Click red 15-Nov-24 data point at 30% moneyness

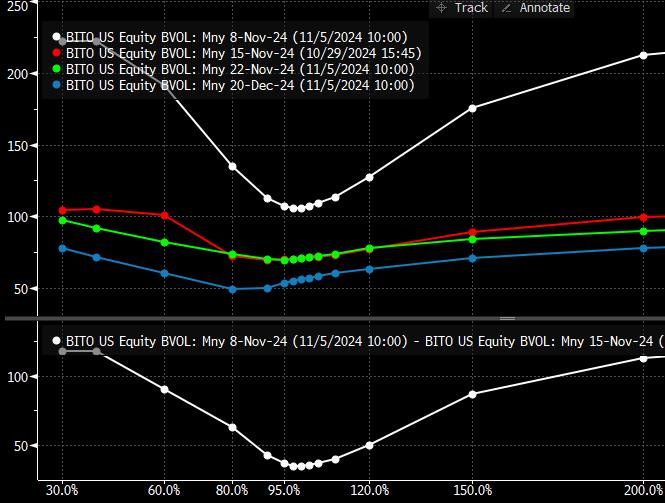coord(62,210)
